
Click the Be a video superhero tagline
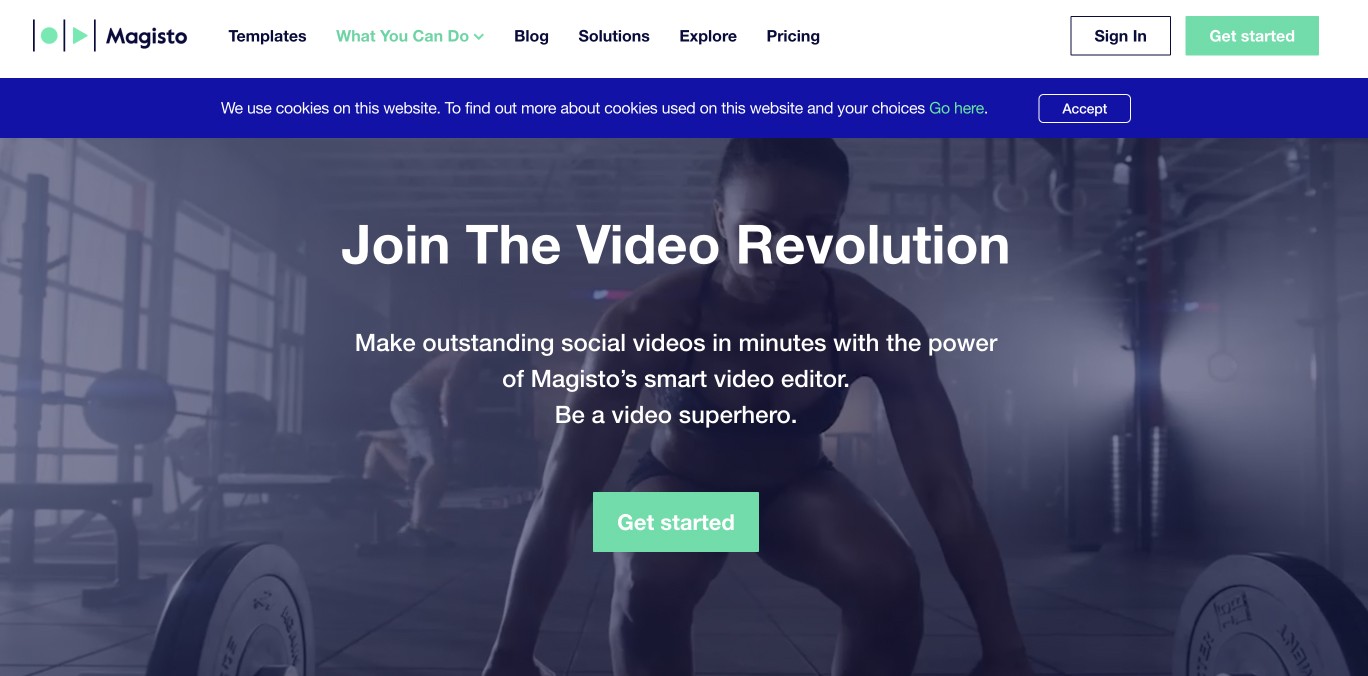click(x=676, y=415)
